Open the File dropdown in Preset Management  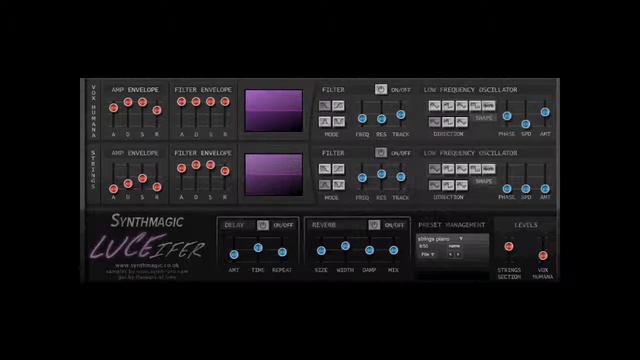(428, 254)
